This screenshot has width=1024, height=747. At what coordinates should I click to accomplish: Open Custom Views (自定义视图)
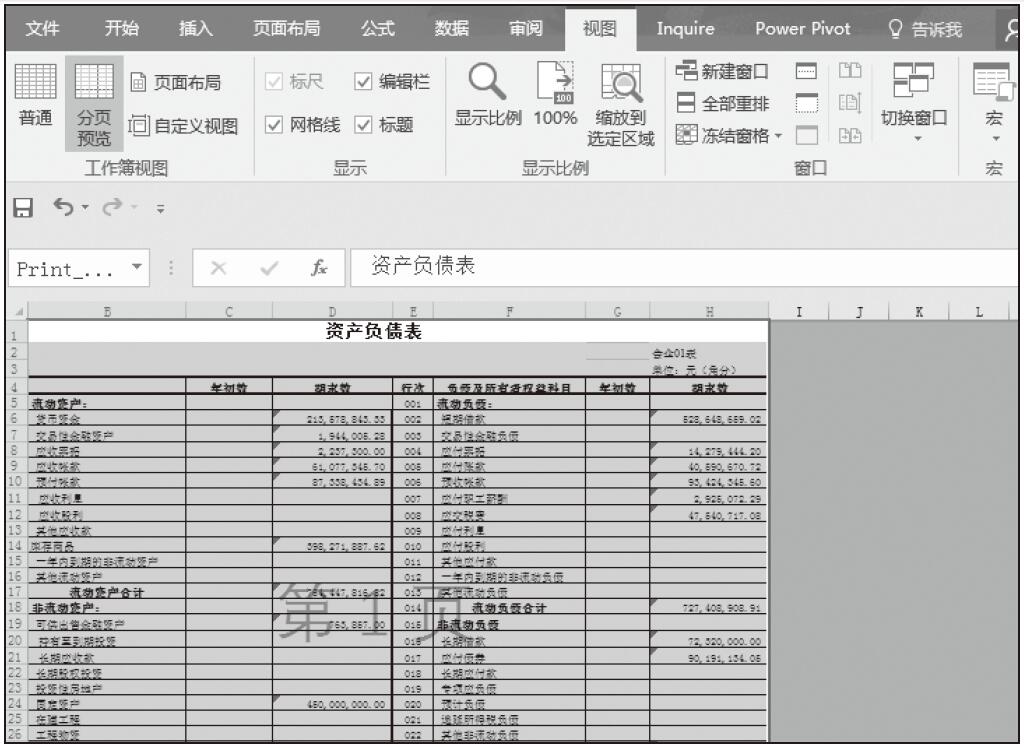184,125
